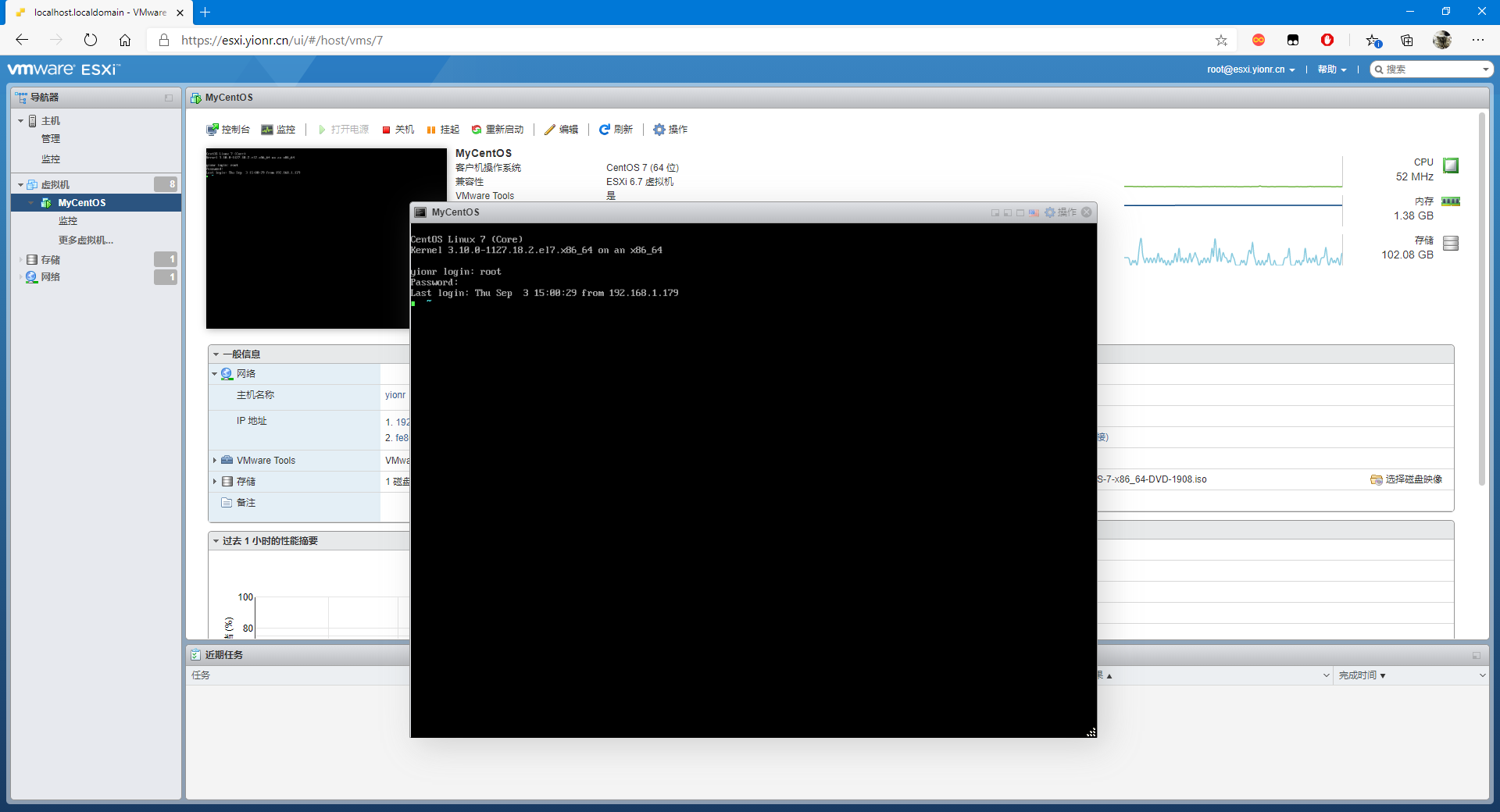This screenshot has height=812, width=1500.
Task: Collapse the 主机 host tree node
Action: 20,121
